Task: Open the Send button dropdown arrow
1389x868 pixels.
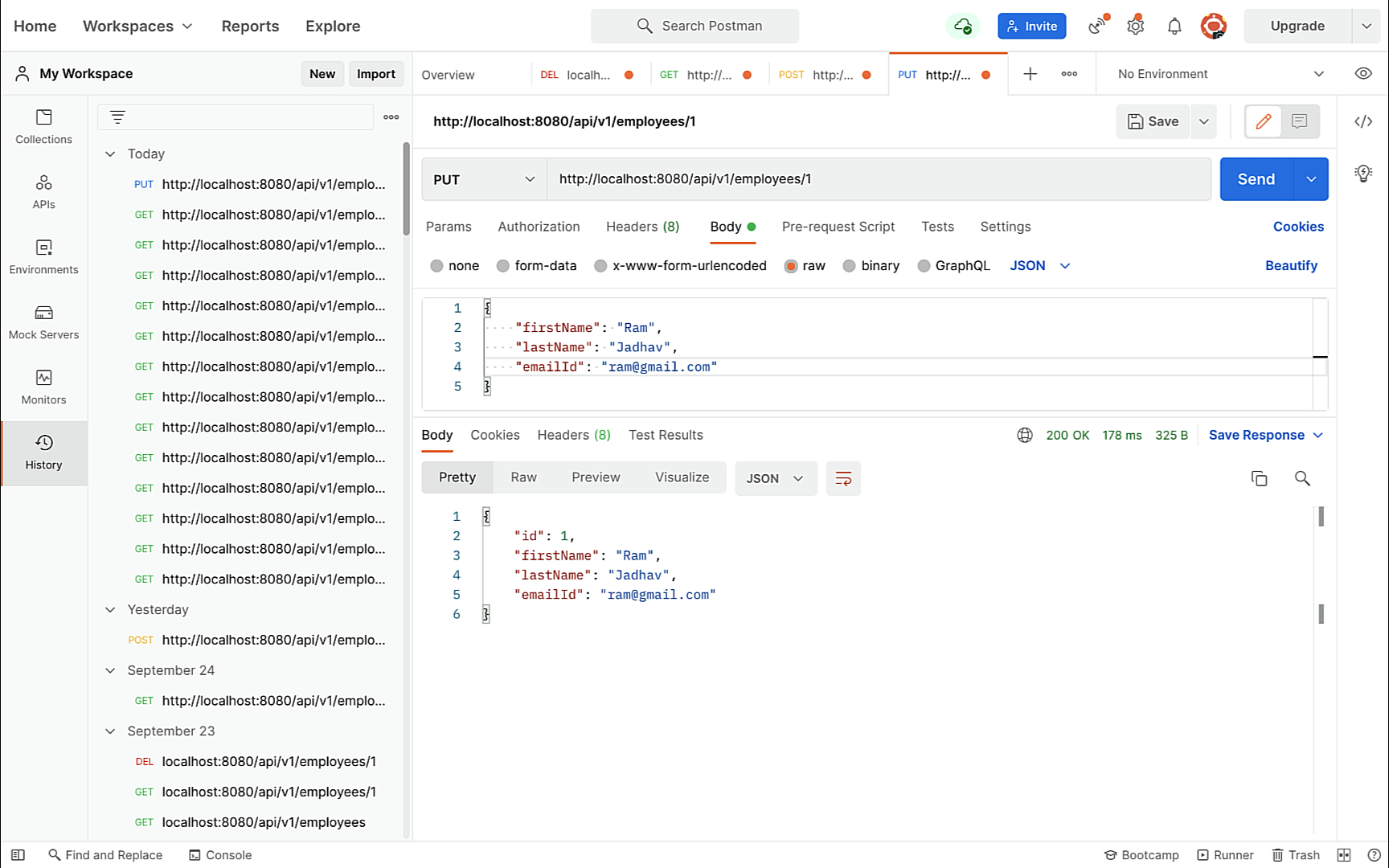Action: pyautogui.click(x=1311, y=179)
